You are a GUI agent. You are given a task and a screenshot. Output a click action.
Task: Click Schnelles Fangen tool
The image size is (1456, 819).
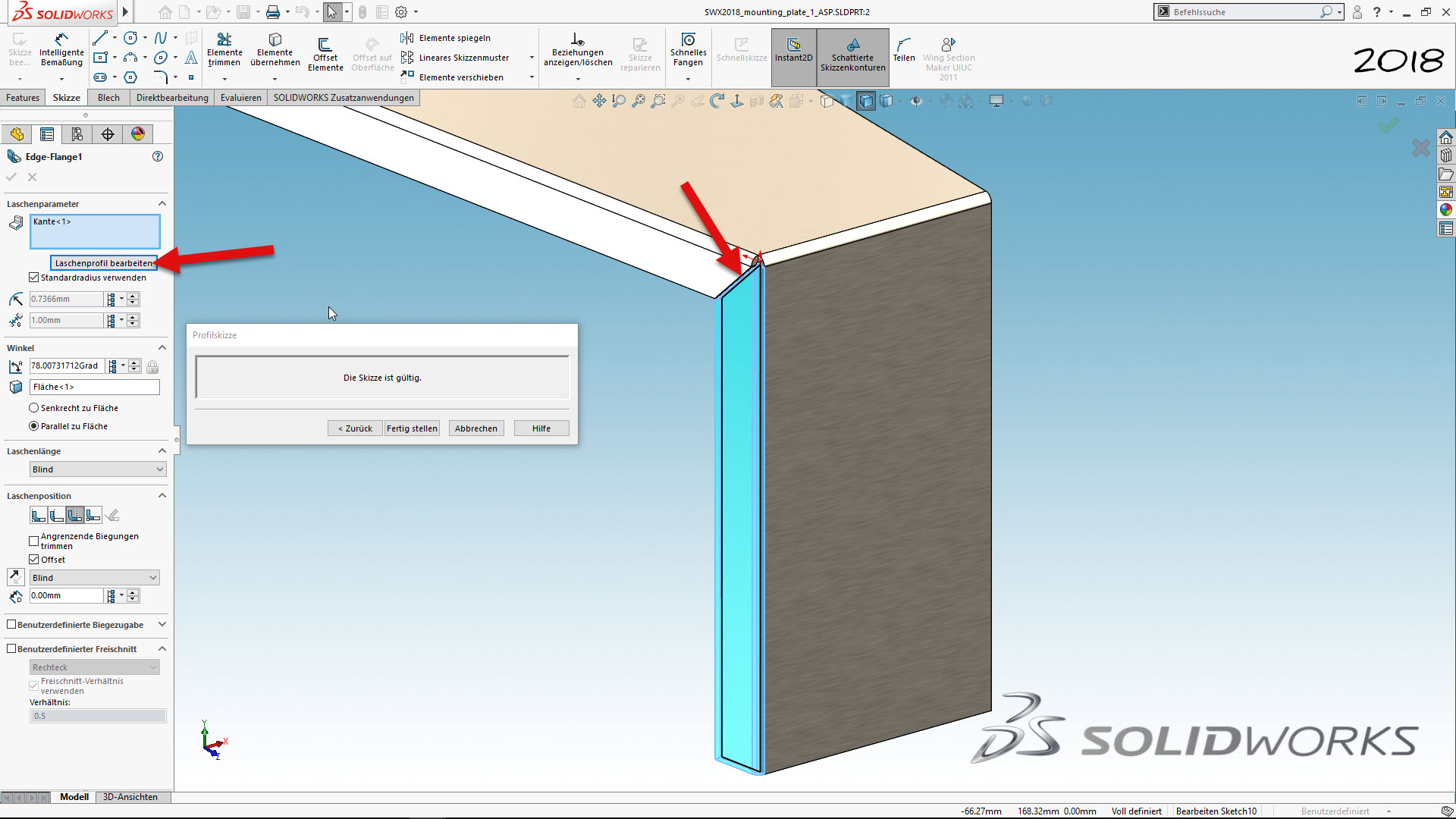(x=688, y=49)
